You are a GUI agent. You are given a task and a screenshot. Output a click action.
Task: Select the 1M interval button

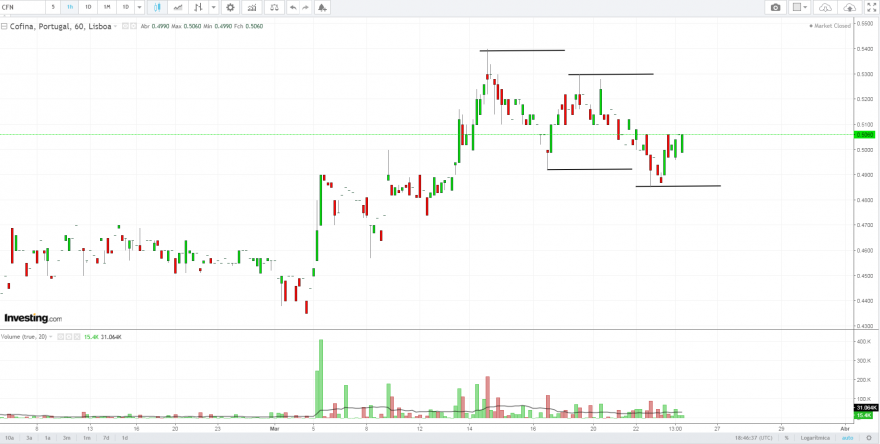coord(107,7)
